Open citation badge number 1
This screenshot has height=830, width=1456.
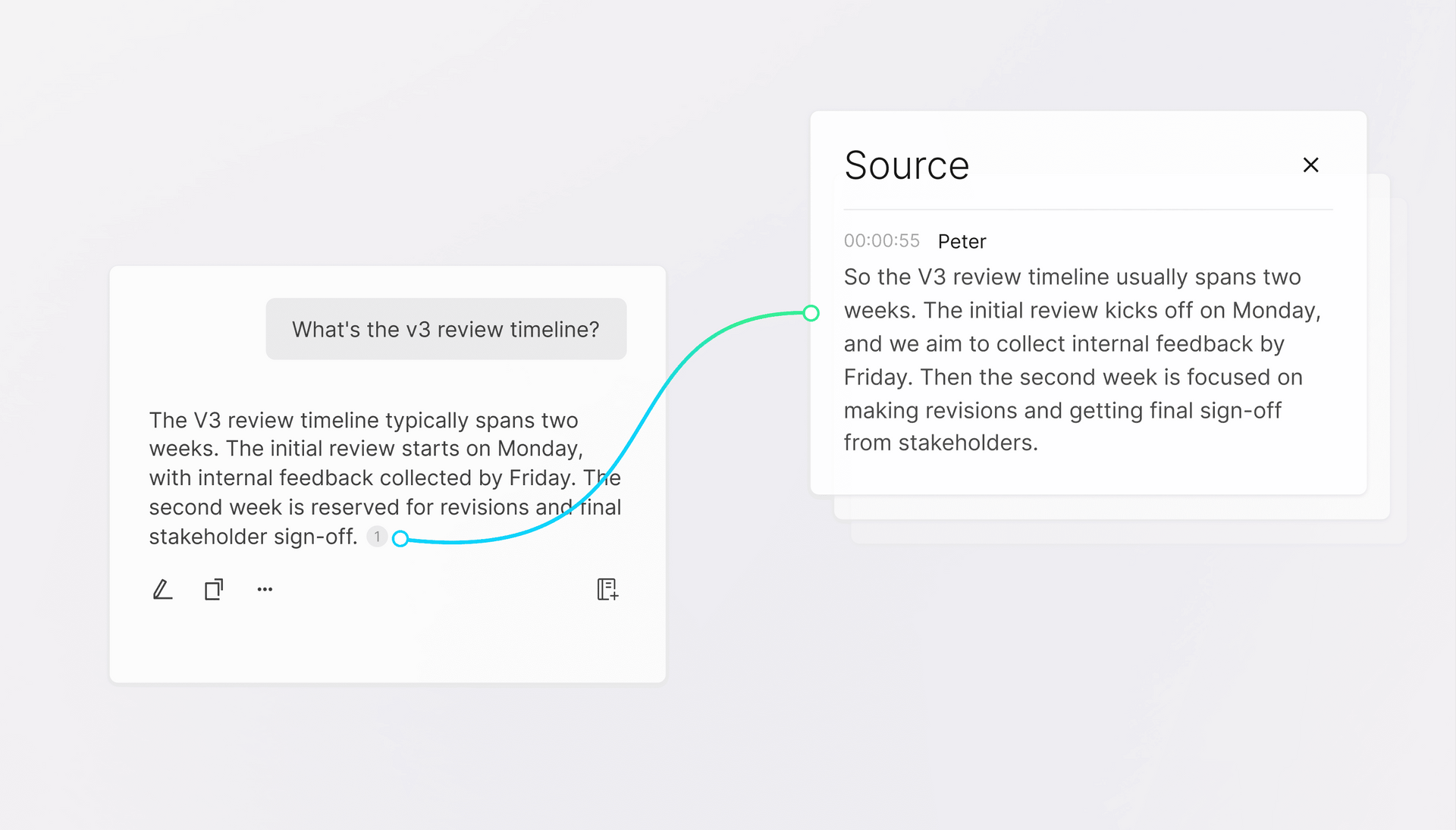click(377, 537)
